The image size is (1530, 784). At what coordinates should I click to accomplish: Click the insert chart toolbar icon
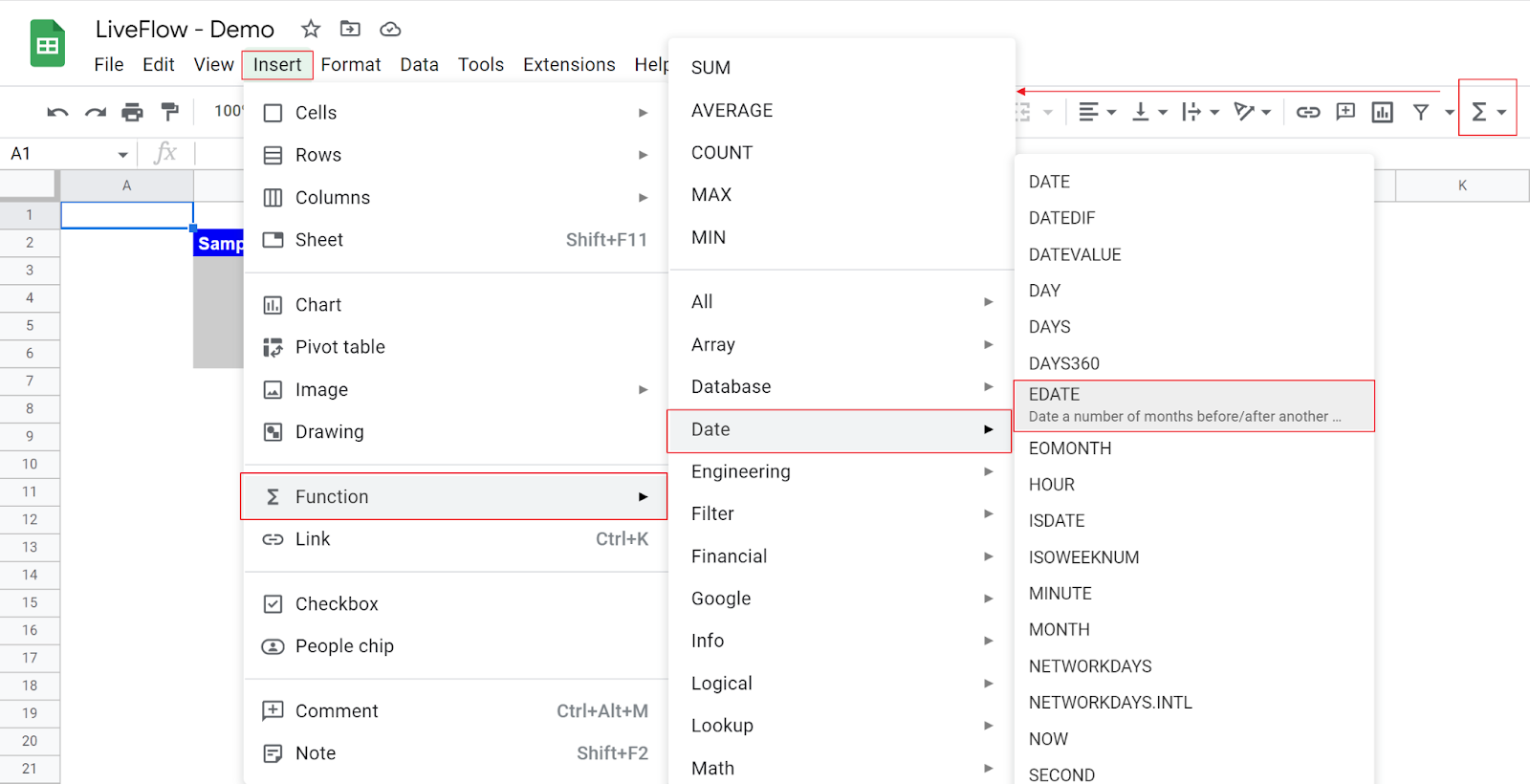[x=1383, y=112]
